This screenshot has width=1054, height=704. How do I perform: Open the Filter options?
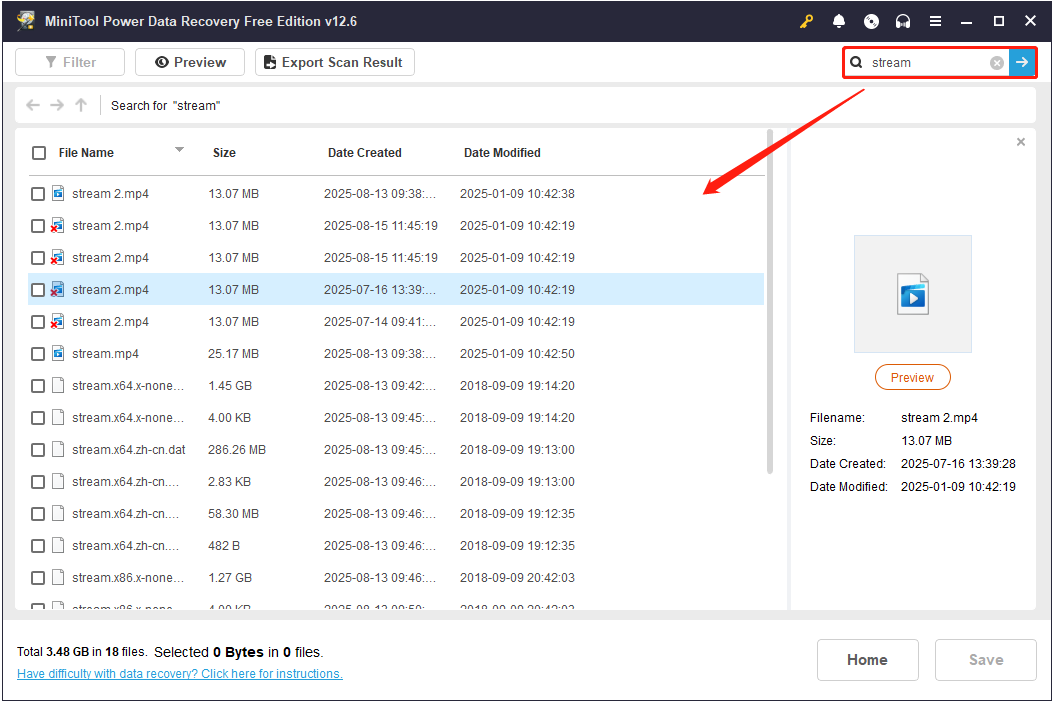point(70,62)
